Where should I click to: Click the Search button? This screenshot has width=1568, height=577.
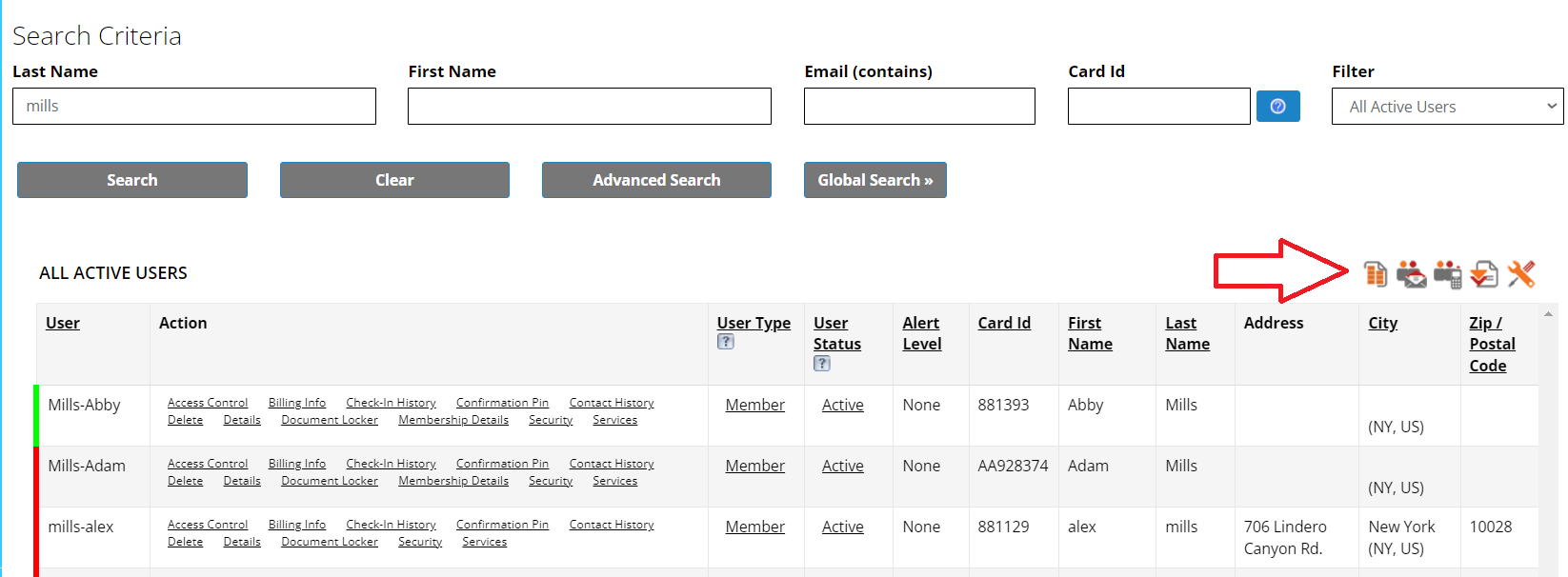pos(132,180)
